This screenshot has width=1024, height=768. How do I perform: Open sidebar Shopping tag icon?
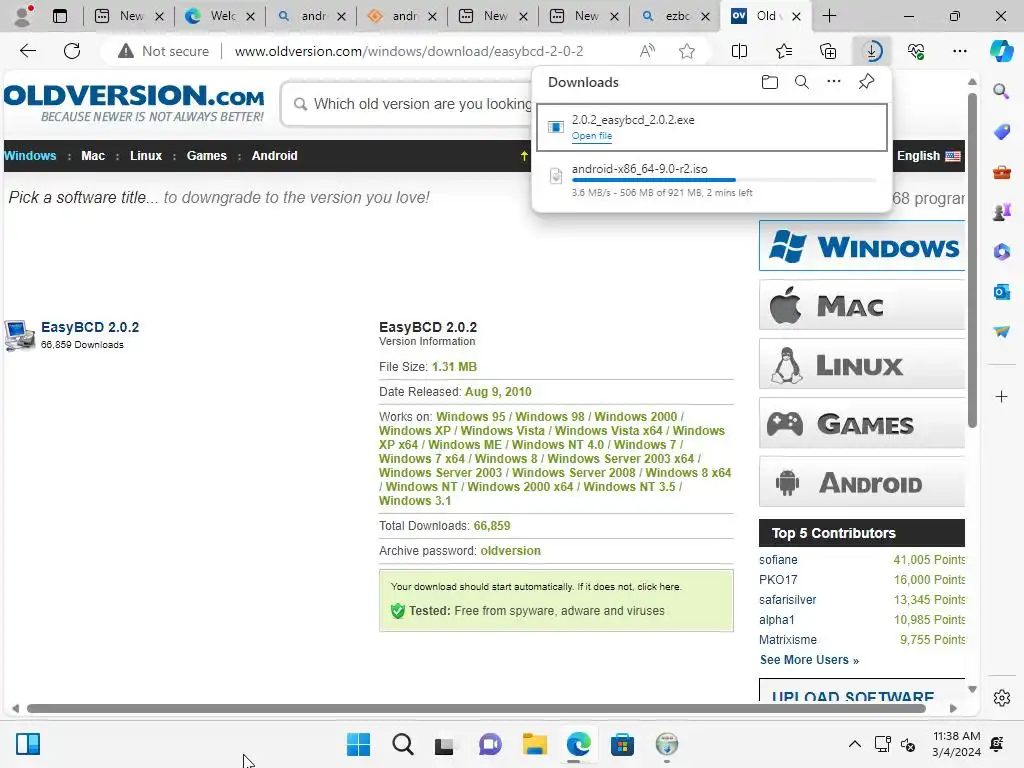pos(1001,132)
